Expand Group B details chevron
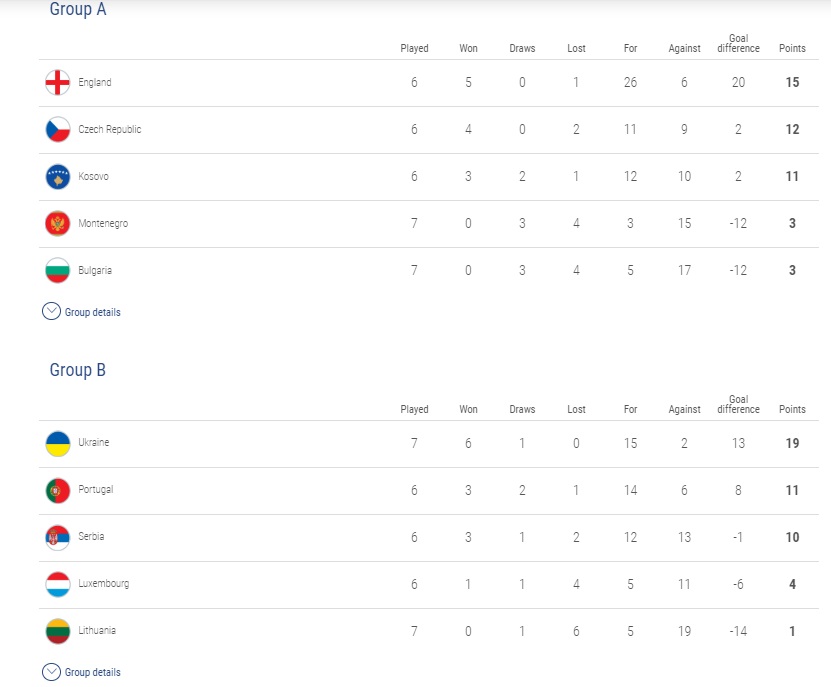Screen dimensions: 831x687 (51, 672)
